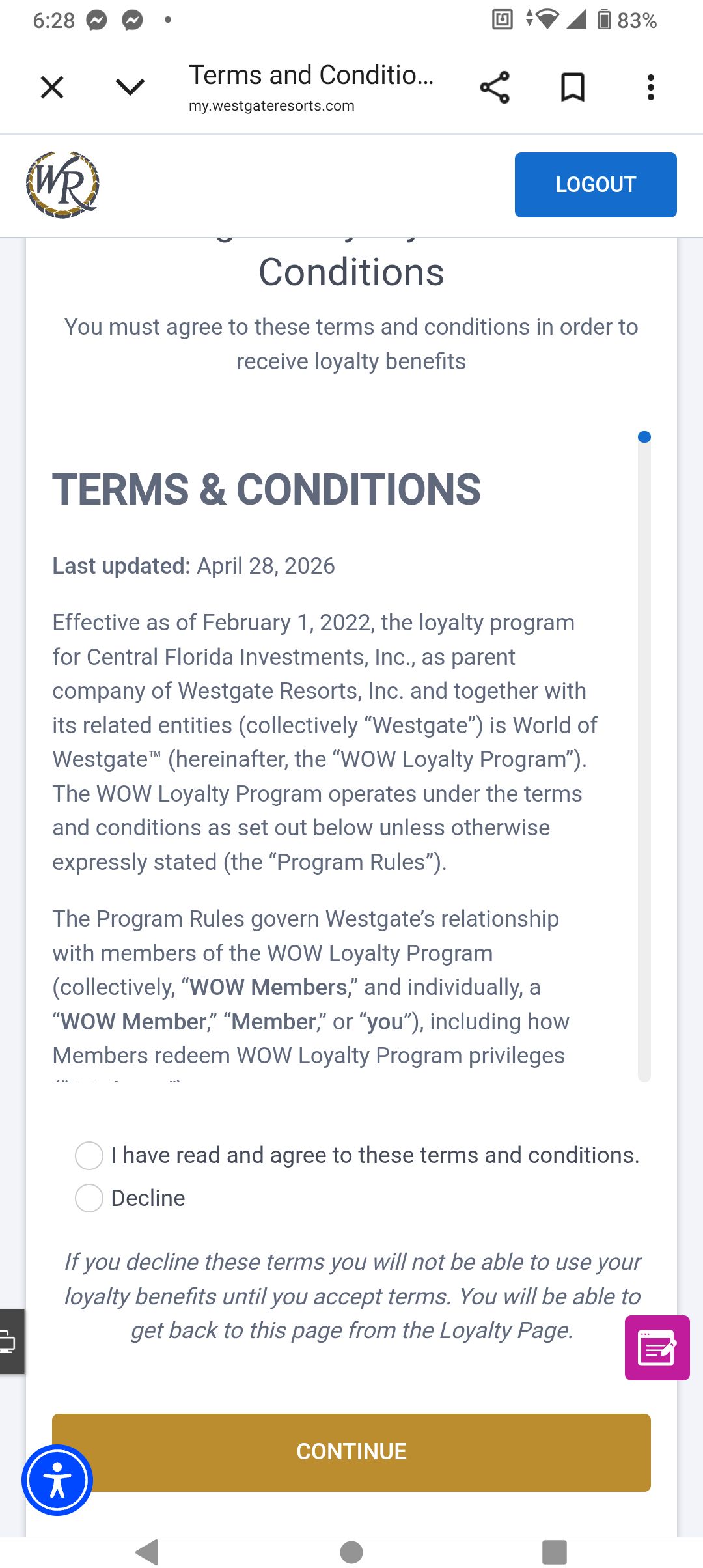703x1568 pixels.
Task: Tap the Android home navigation button
Action: click(x=351, y=1552)
